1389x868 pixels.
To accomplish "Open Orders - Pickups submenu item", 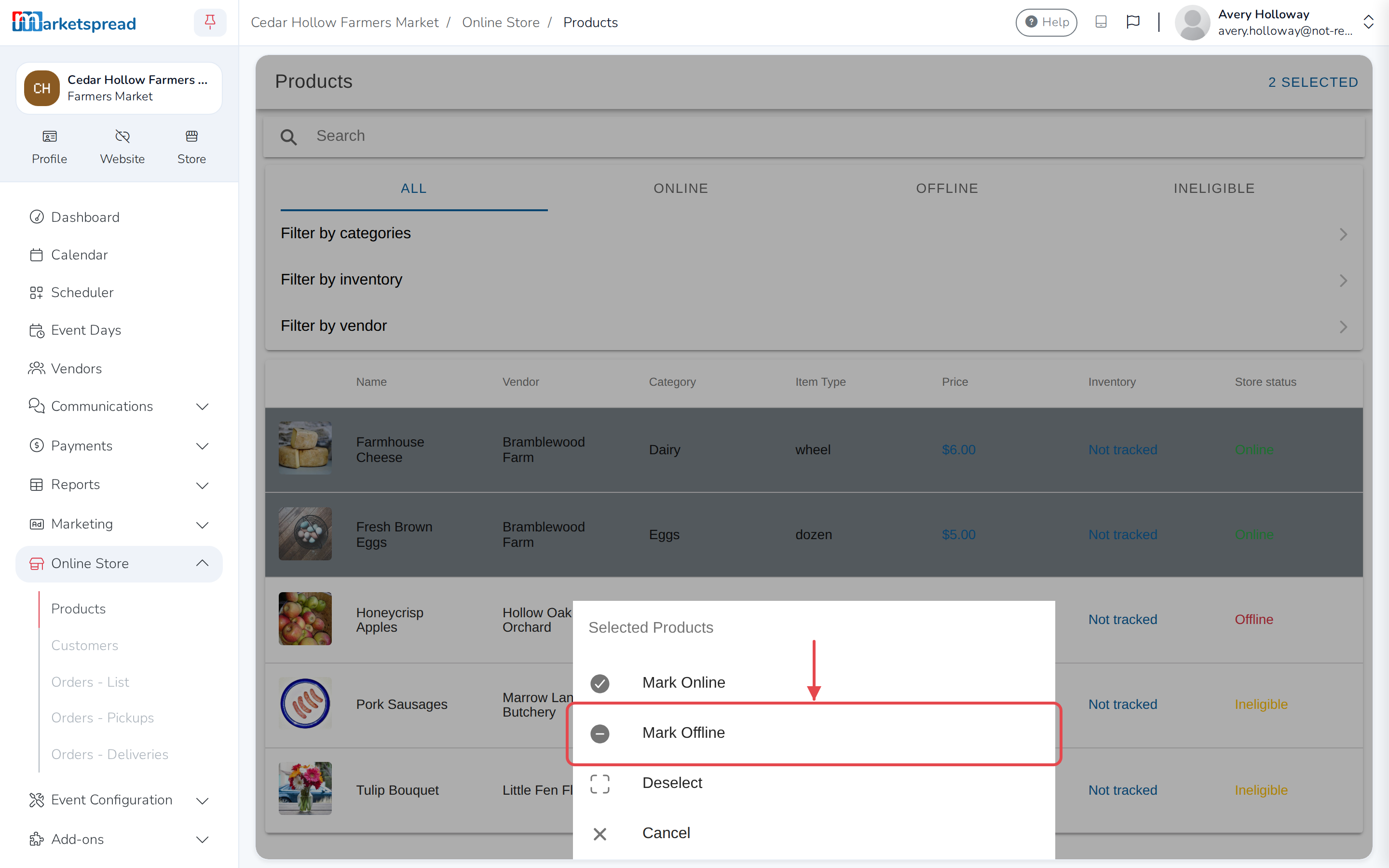I will coord(103,718).
